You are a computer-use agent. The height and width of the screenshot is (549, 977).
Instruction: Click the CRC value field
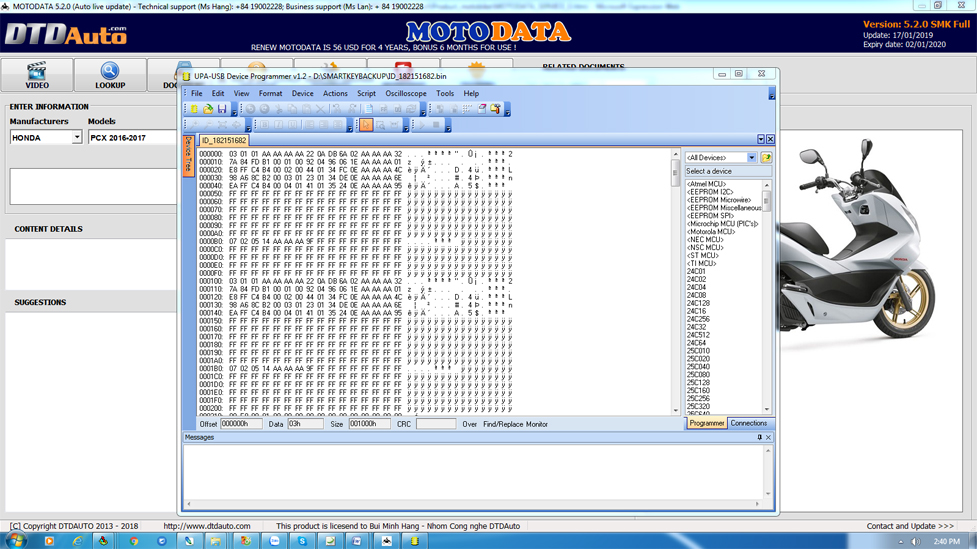click(x=436, y=424)
